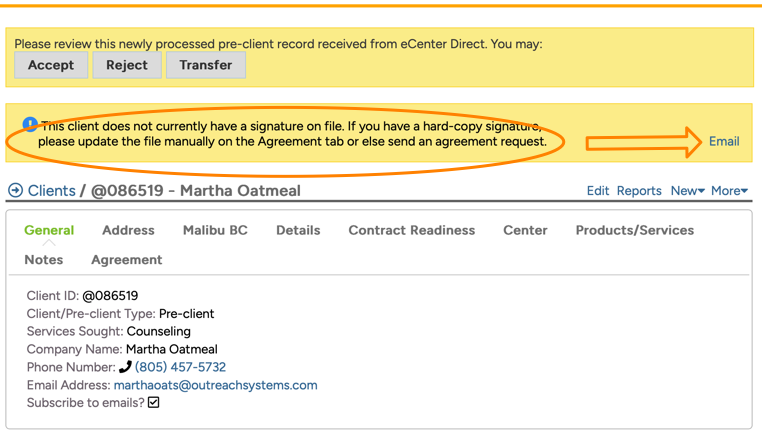Open the Reports link

pos(639,191)
